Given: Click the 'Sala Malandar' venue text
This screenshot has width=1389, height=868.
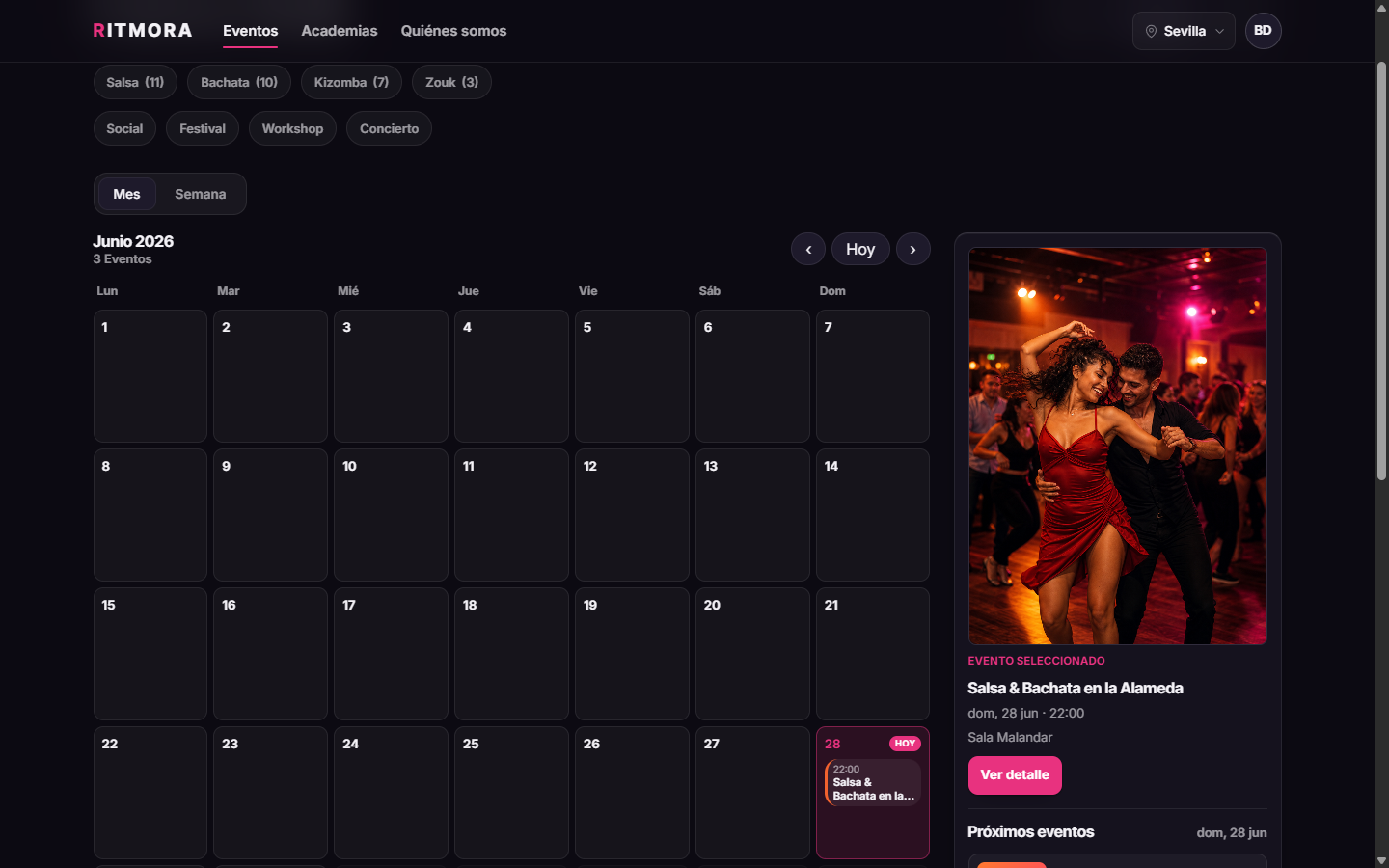Looking at the screenshot, I should (x=1010, y=737).
